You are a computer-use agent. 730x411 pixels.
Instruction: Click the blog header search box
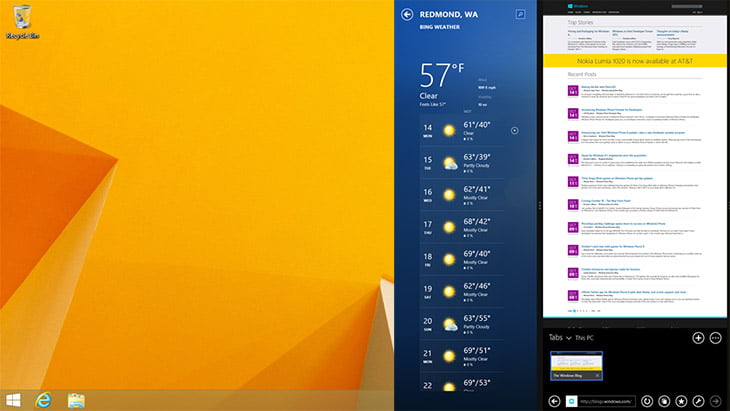click(687, 7)
